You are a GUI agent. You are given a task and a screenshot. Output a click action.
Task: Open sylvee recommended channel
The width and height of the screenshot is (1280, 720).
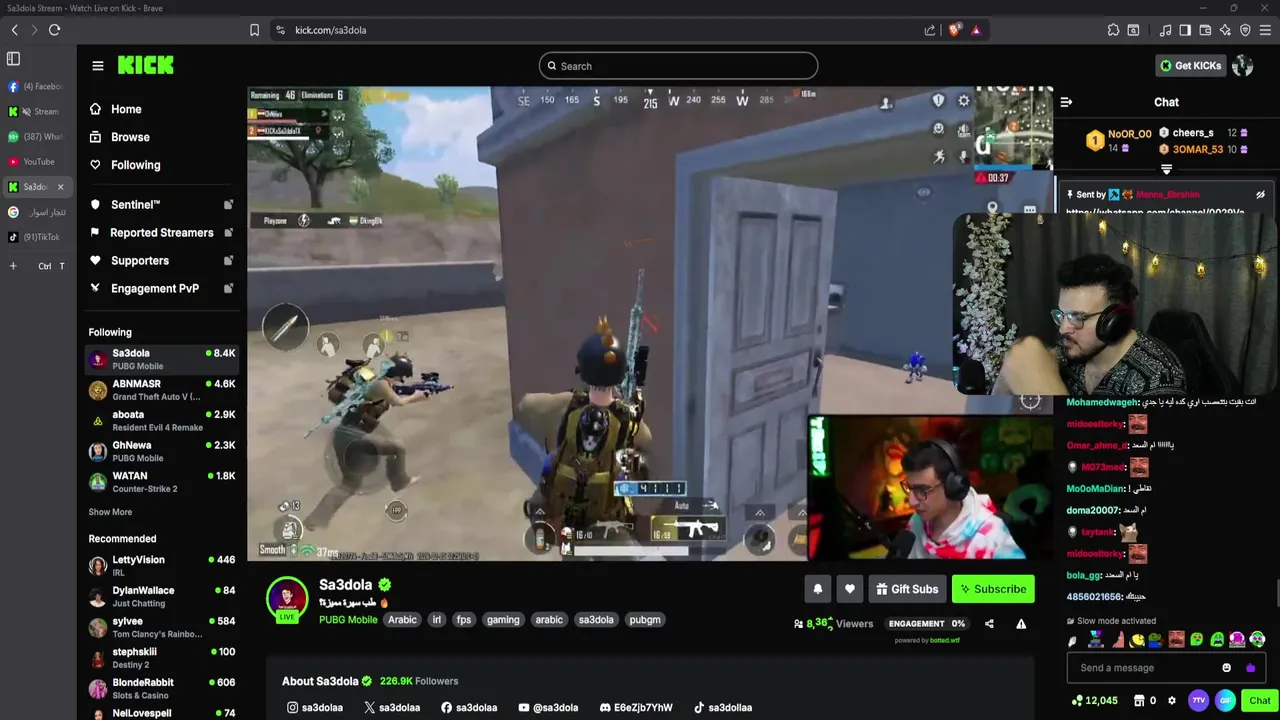(x=161, y=627)
